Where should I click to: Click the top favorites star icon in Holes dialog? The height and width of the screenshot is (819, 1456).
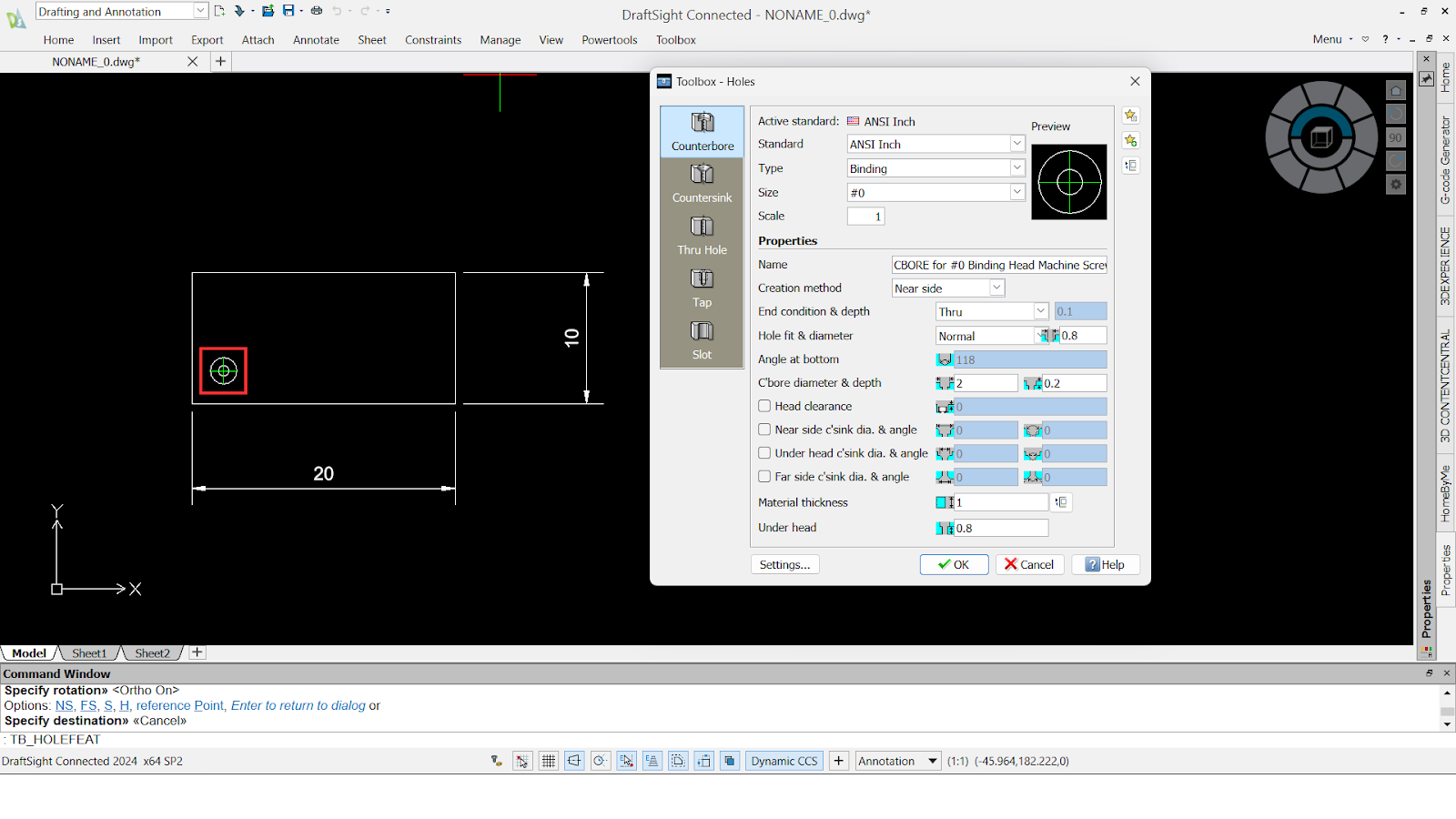[1131, 116]
